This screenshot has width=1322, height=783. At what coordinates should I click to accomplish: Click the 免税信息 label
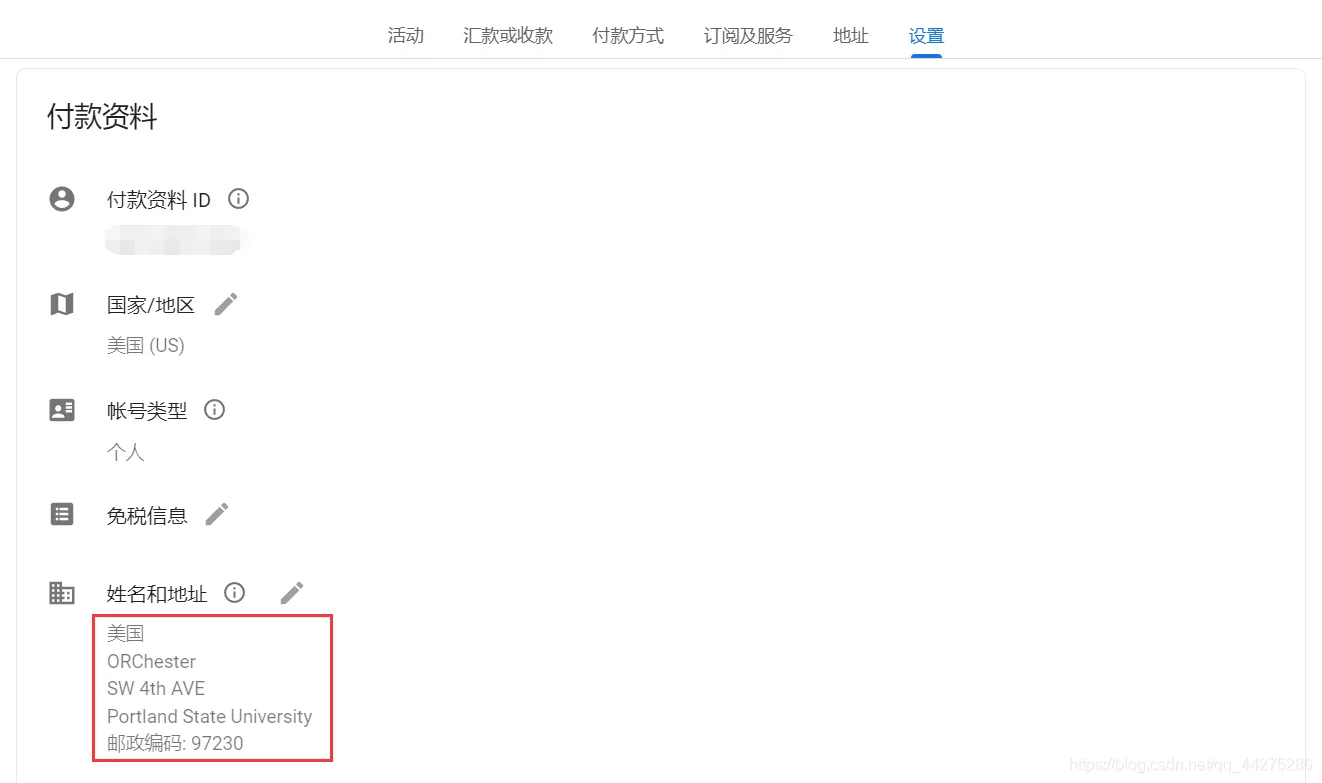pos(147,516)
